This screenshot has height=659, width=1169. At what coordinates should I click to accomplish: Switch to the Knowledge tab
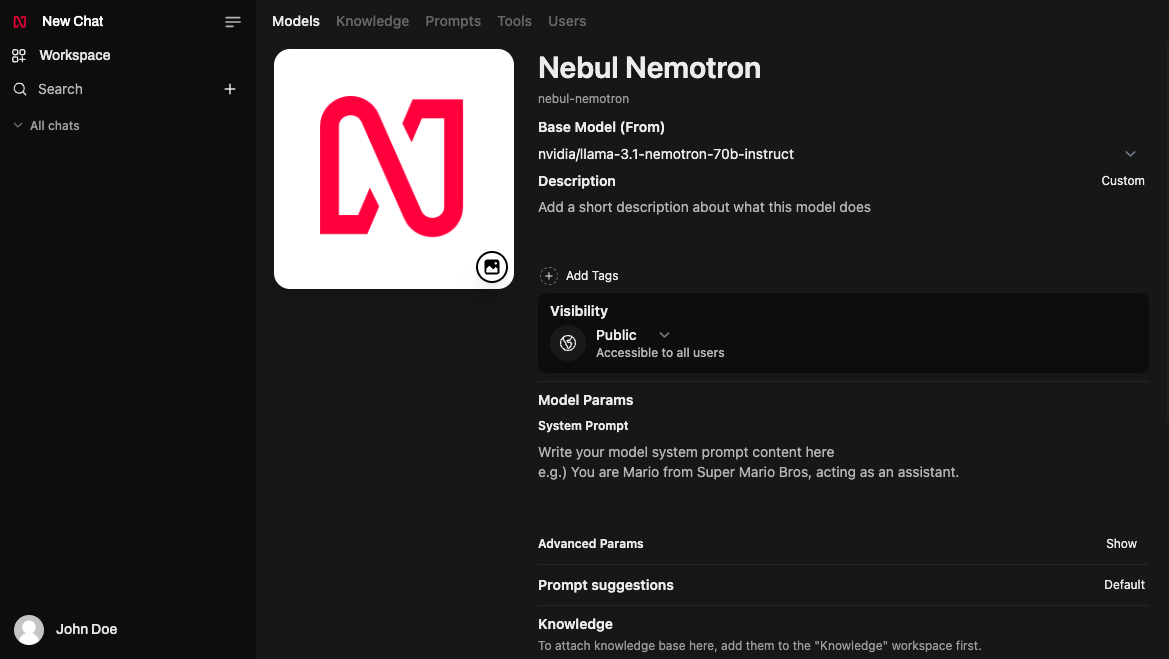click(372, 22)
